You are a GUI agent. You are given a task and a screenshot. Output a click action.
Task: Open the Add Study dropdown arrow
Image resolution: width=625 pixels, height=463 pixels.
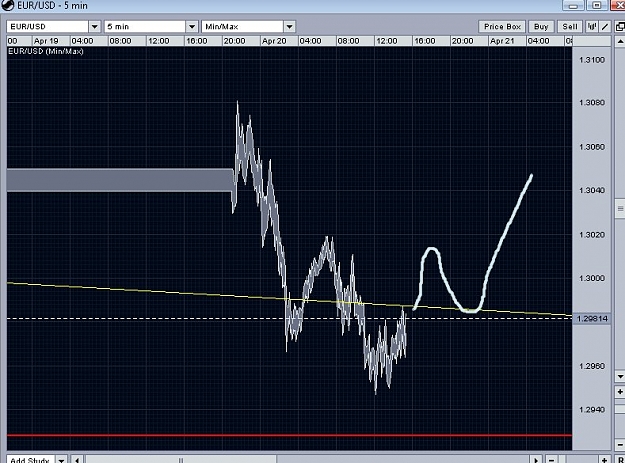(61, 460)
